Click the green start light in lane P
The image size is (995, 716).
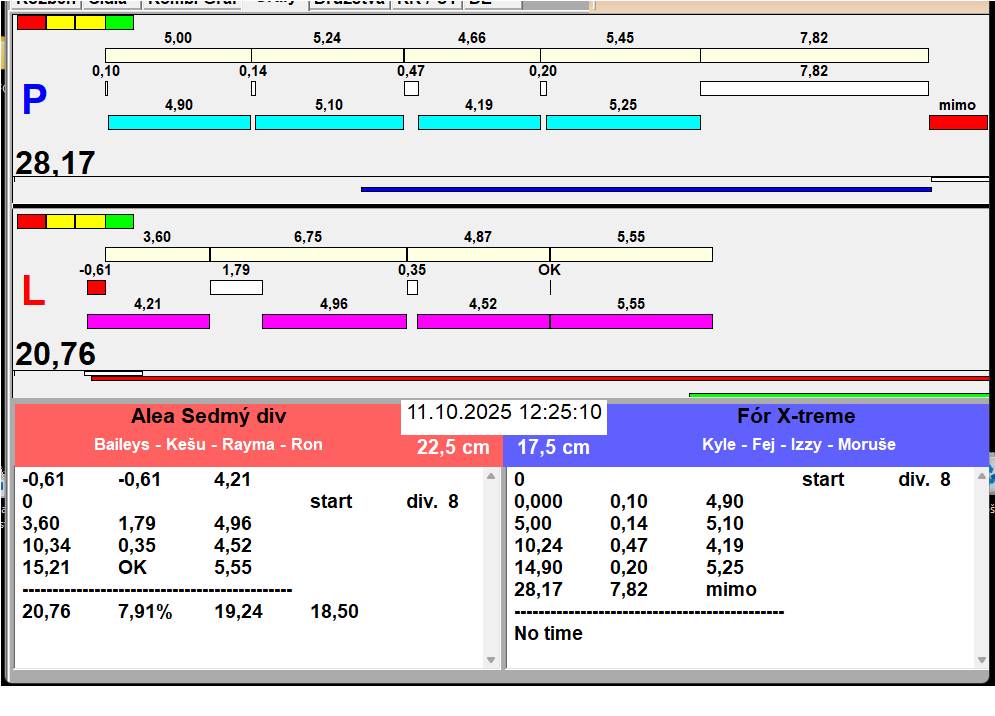point(119,22)
